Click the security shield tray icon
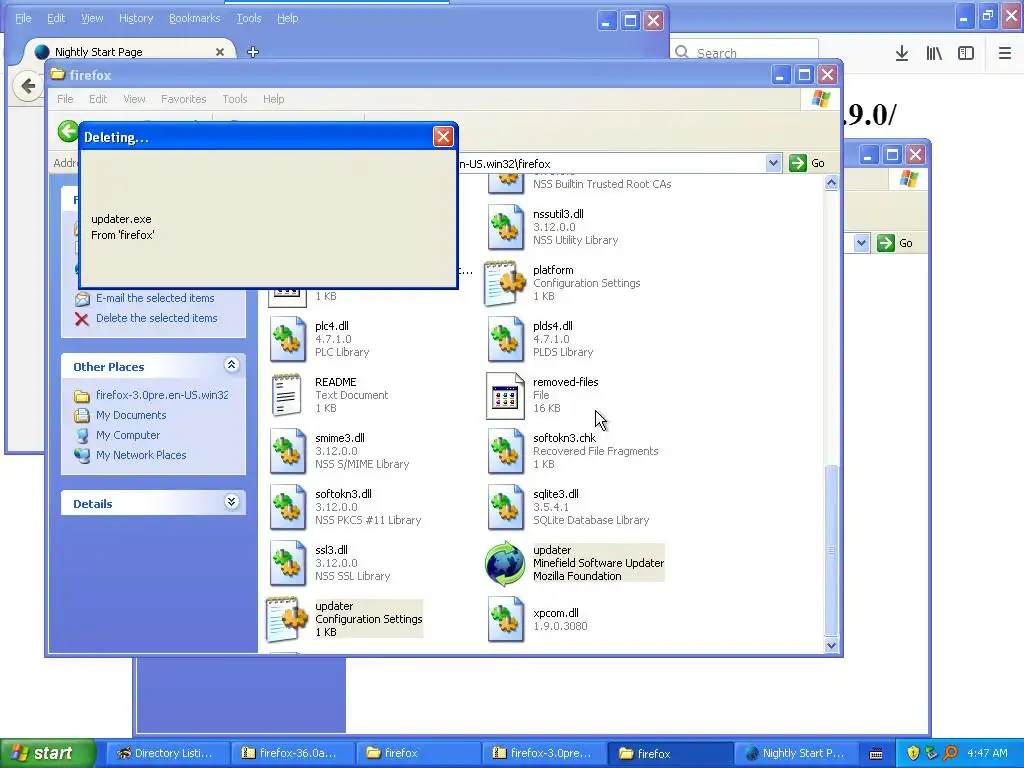Image resolution: width=1024 pixels, height=768 pixels. point(913,753)
